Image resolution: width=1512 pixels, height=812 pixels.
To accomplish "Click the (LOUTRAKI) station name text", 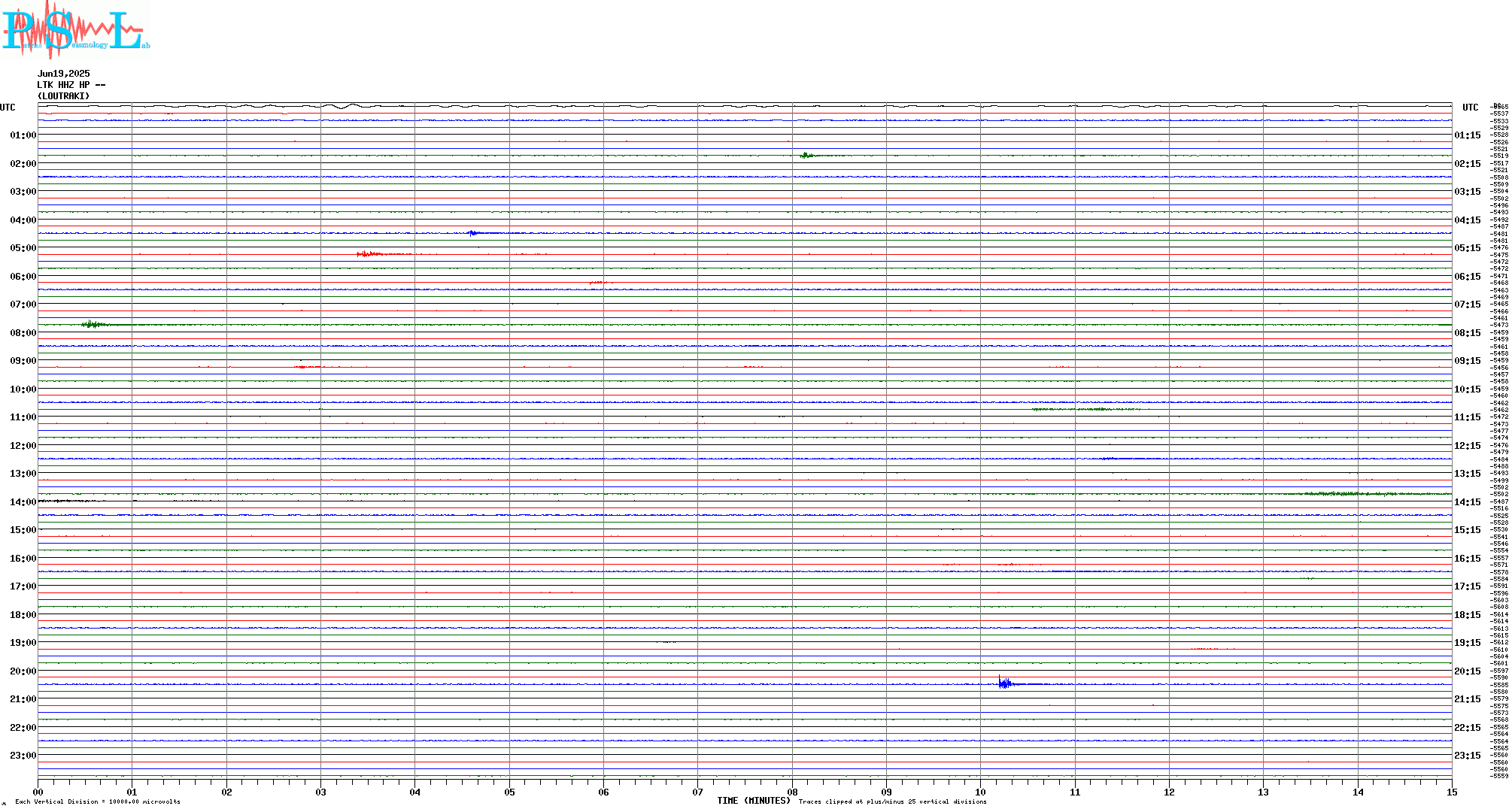I will tap(63, 96).
